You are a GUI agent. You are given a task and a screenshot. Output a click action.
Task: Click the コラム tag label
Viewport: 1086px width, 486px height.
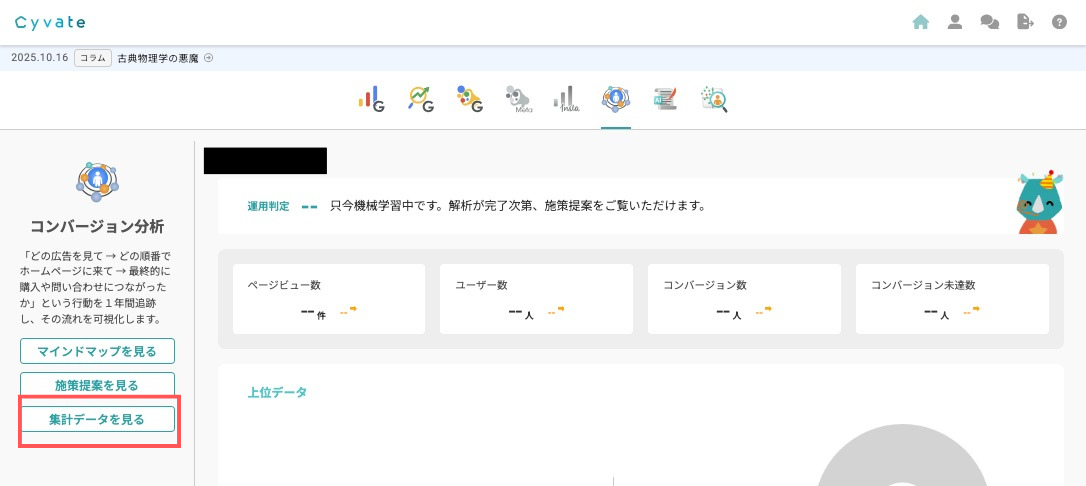click(x=93, y=58)
